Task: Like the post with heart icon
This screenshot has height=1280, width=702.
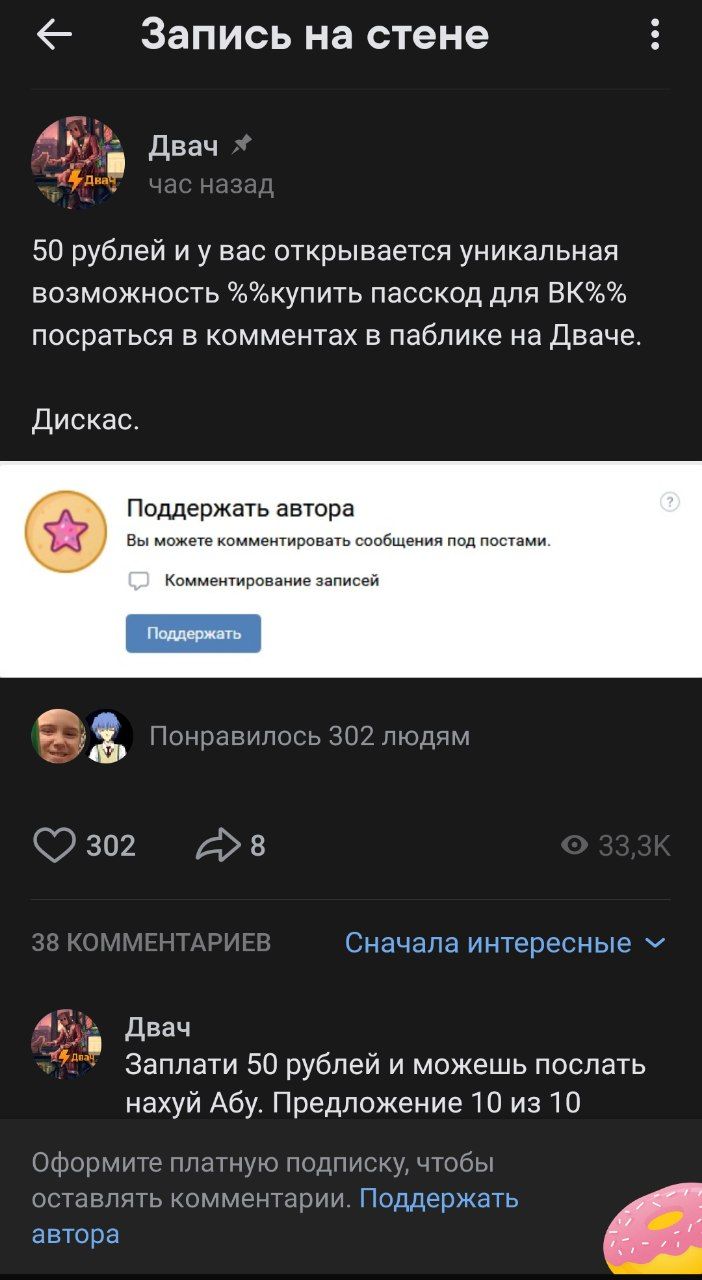Action: [54, 846]
